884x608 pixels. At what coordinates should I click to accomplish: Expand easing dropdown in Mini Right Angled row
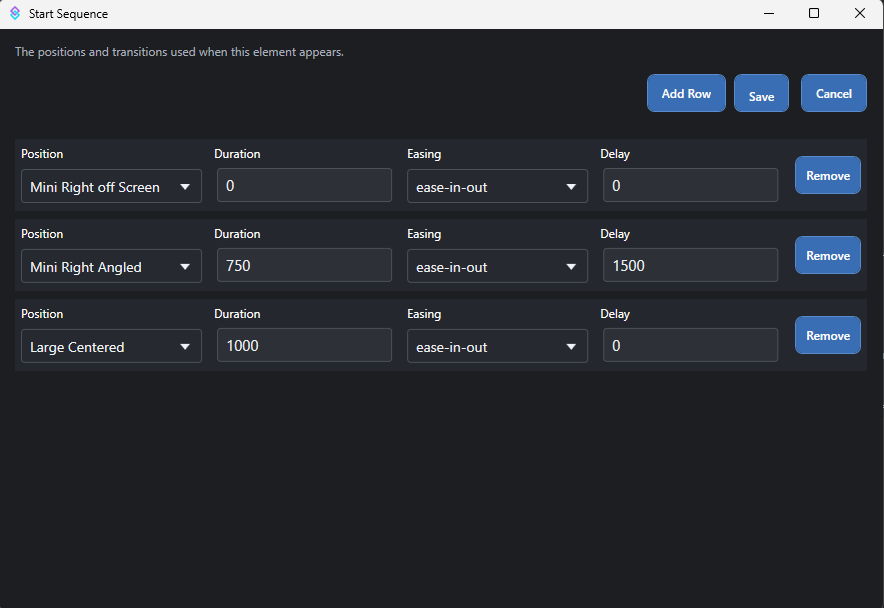click(x=497, y=266)
